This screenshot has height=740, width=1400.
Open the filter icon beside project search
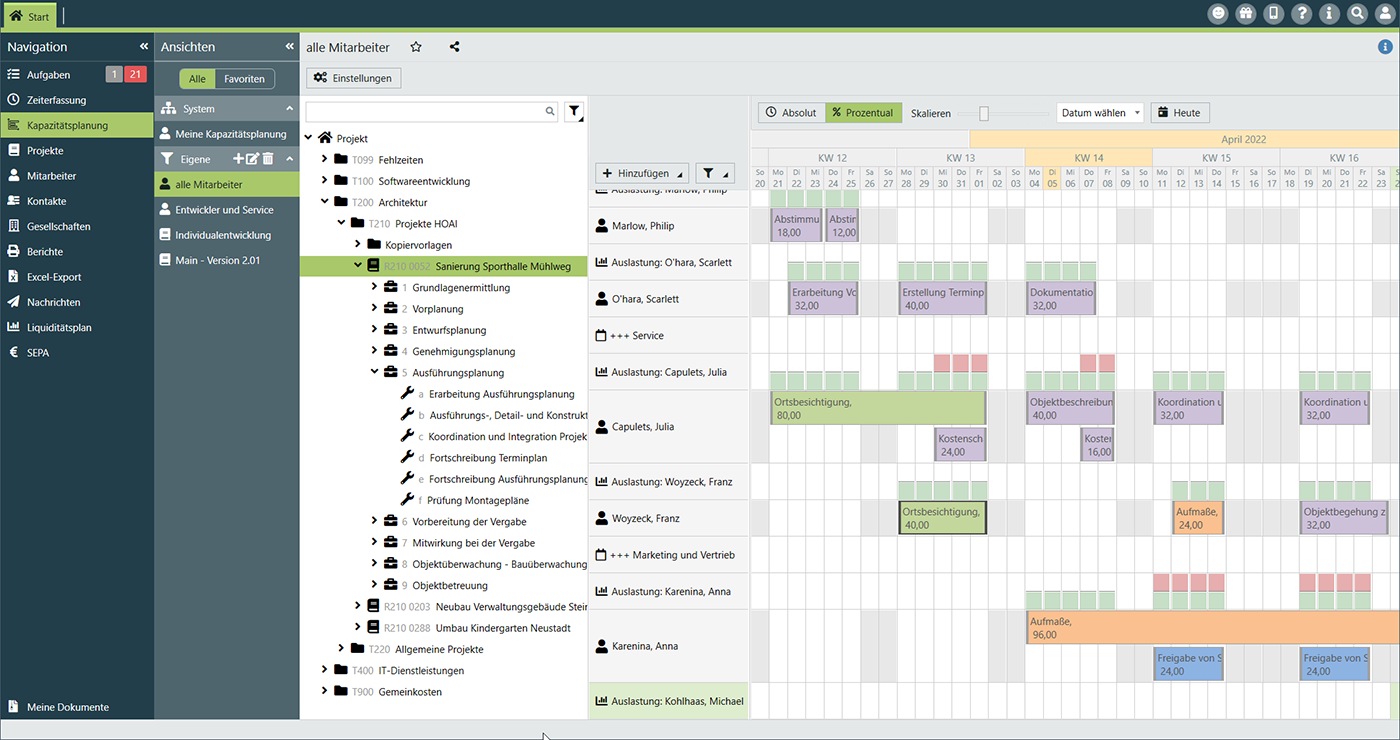(x=574, y=112)
